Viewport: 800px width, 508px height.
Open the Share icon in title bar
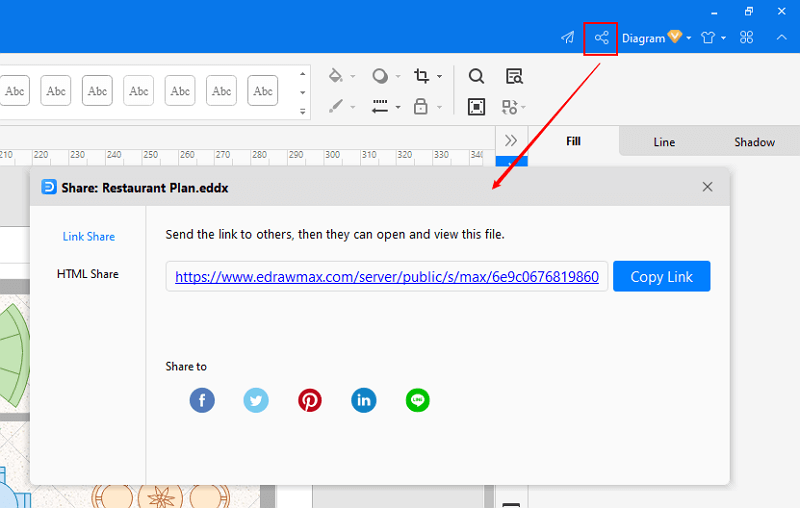601,38
